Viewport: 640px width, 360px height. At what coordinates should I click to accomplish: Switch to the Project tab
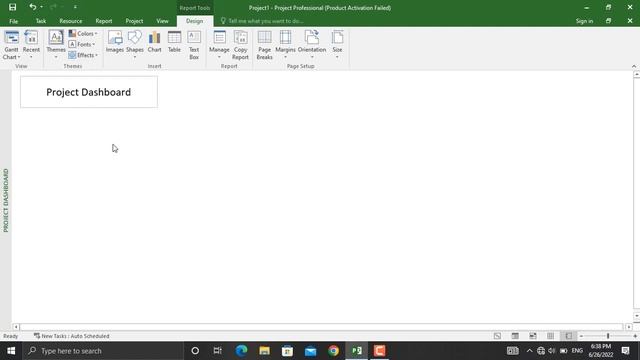134,21
